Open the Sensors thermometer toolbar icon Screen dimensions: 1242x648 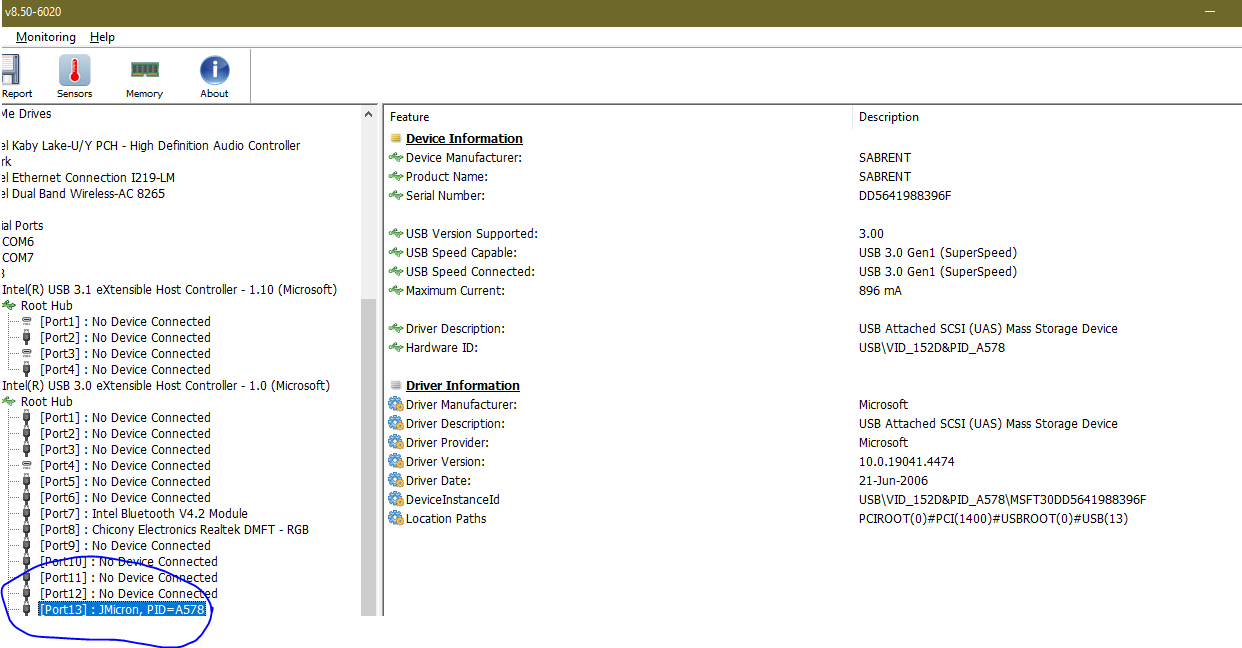click(x=74, y=71)
